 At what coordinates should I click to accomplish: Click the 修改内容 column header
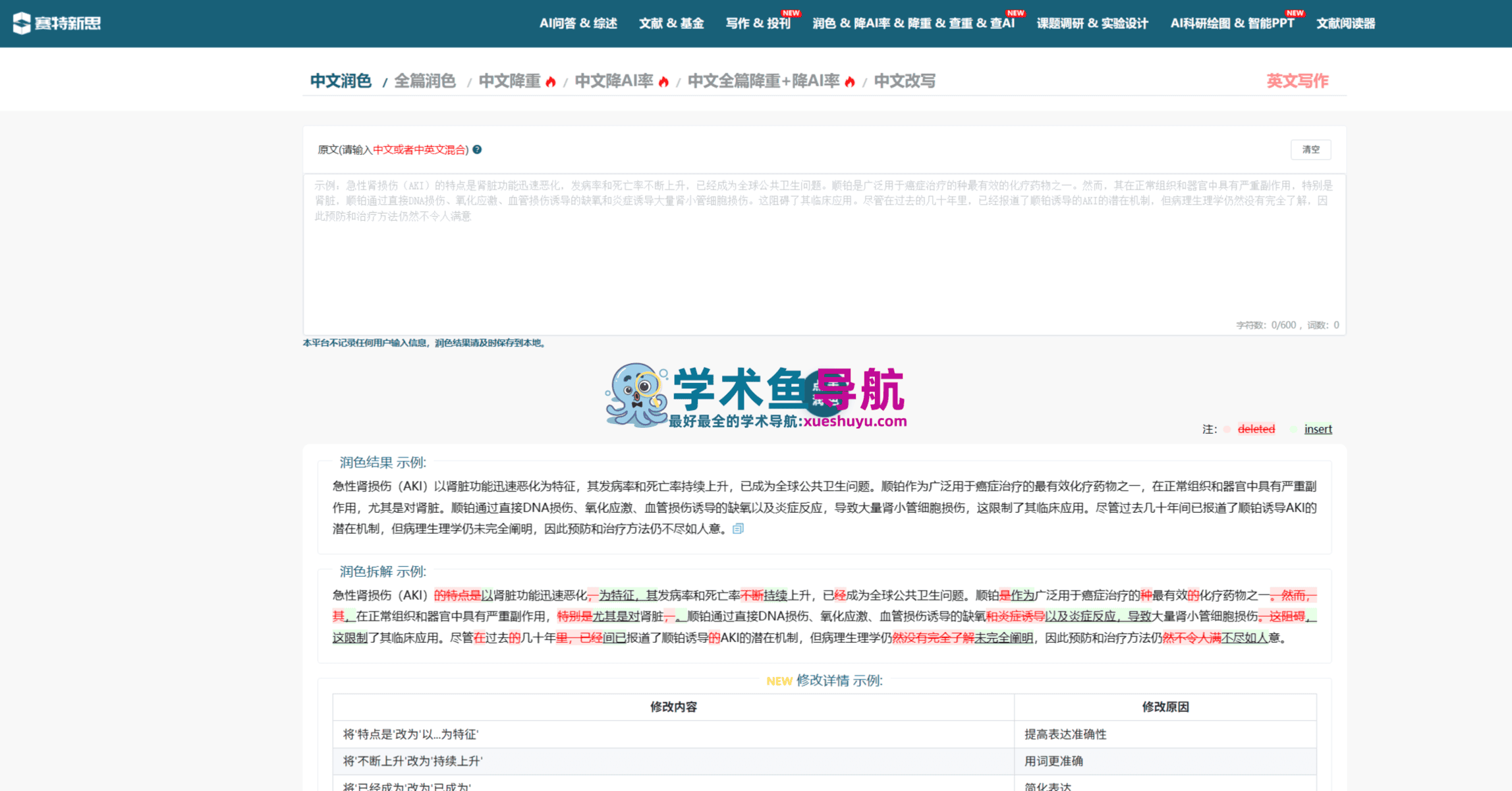[x=673, y=707]
